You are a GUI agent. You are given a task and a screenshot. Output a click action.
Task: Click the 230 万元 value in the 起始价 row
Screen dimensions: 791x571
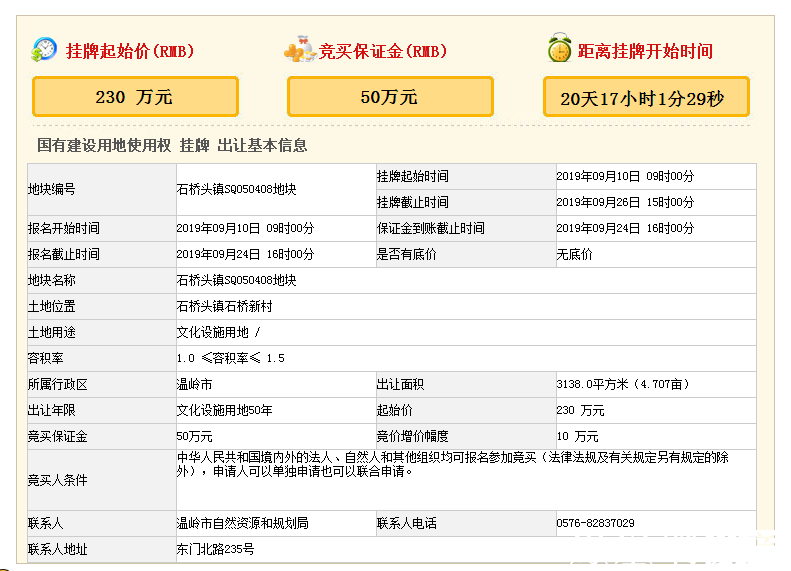coord(580,410)
